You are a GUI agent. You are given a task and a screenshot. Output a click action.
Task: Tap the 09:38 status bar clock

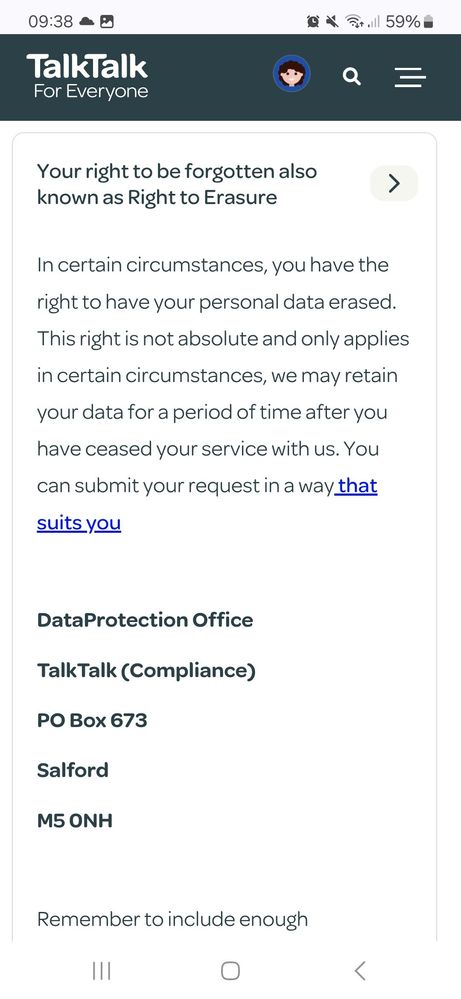coord(50,22)
